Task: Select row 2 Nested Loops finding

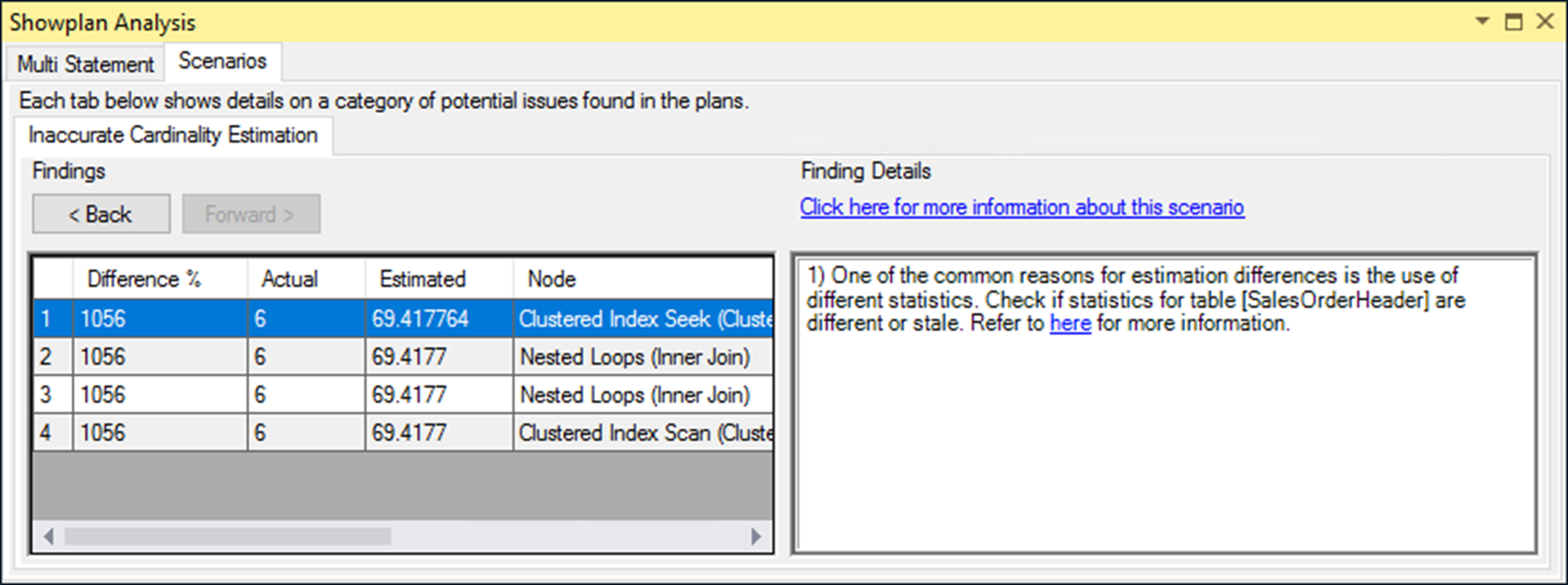Action: [x=403, y=356]
